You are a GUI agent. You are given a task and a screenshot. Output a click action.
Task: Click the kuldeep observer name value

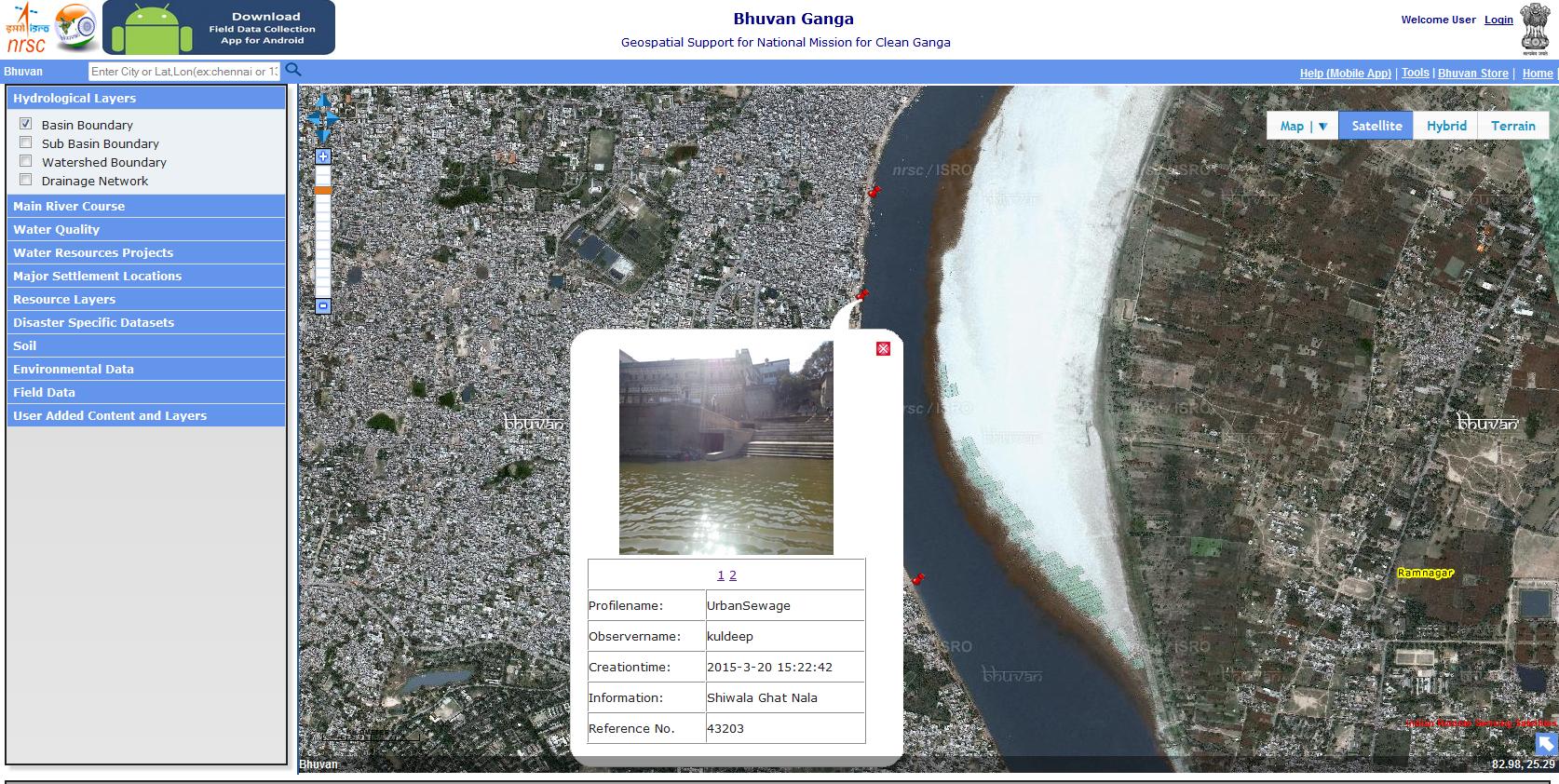pyautogui.click(x=730, y=636)
